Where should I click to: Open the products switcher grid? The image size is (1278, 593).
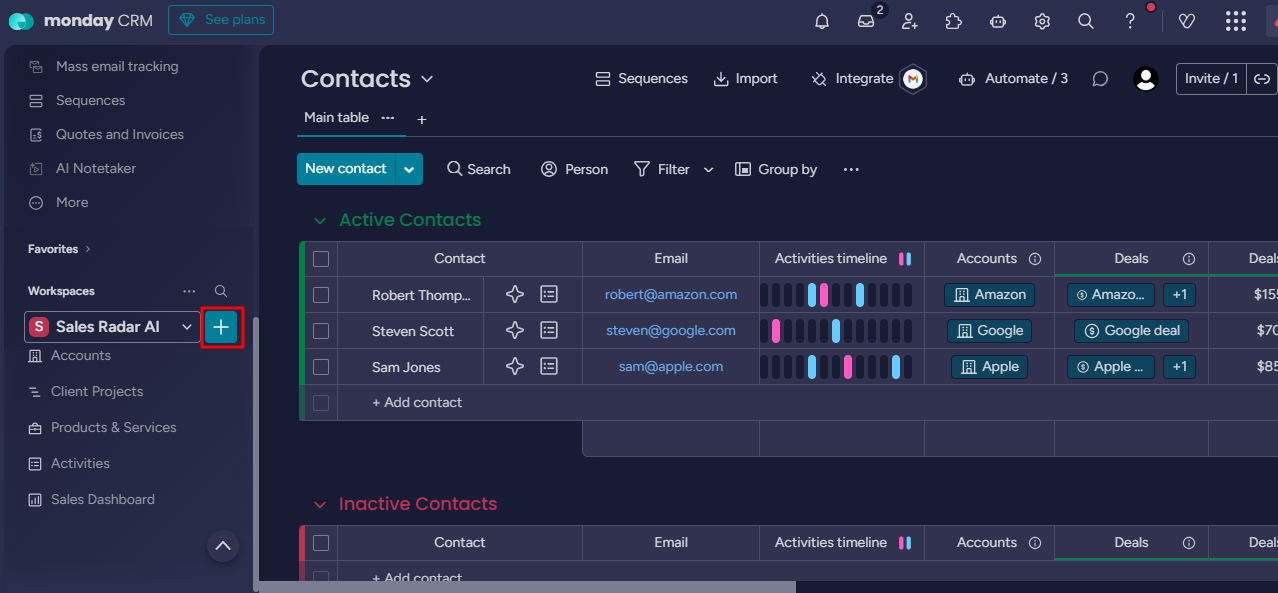pos(1236,21)
